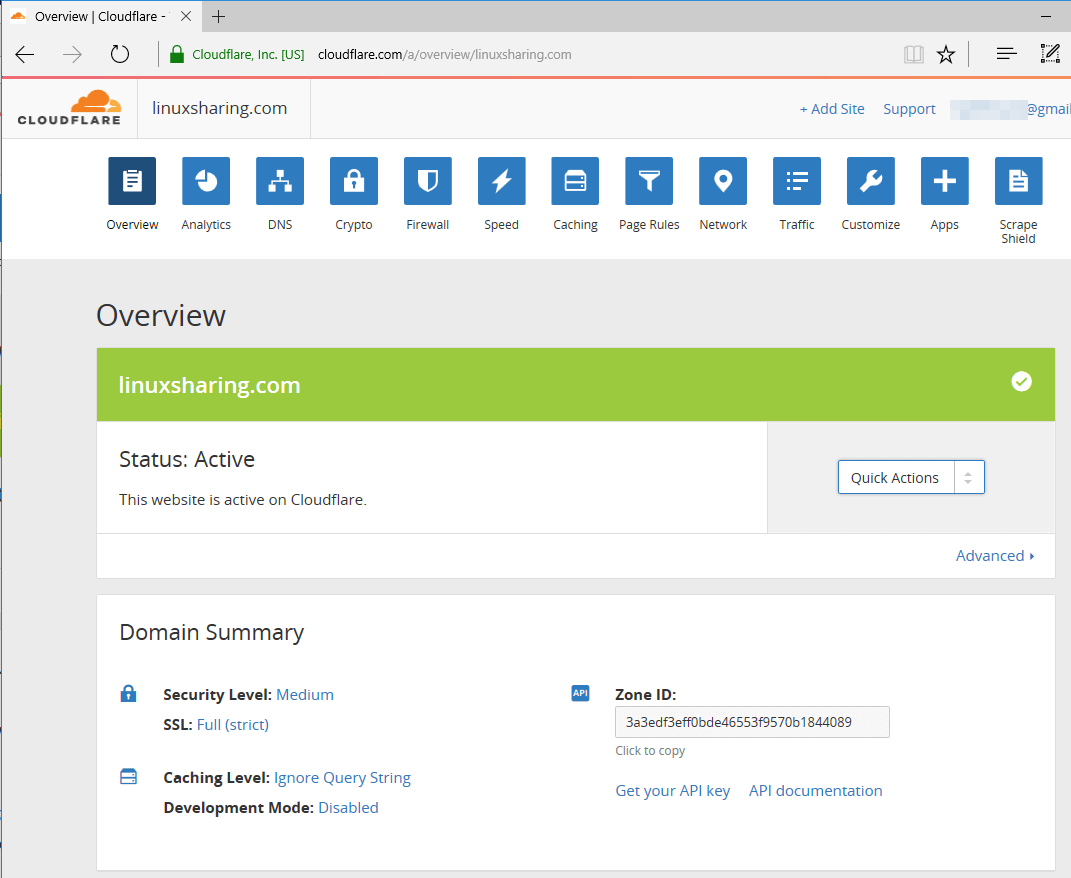The height and width of the screenshot is (878, 1071).
Task: Open the Firewall shield icon
Action: (x=428, y=181)
